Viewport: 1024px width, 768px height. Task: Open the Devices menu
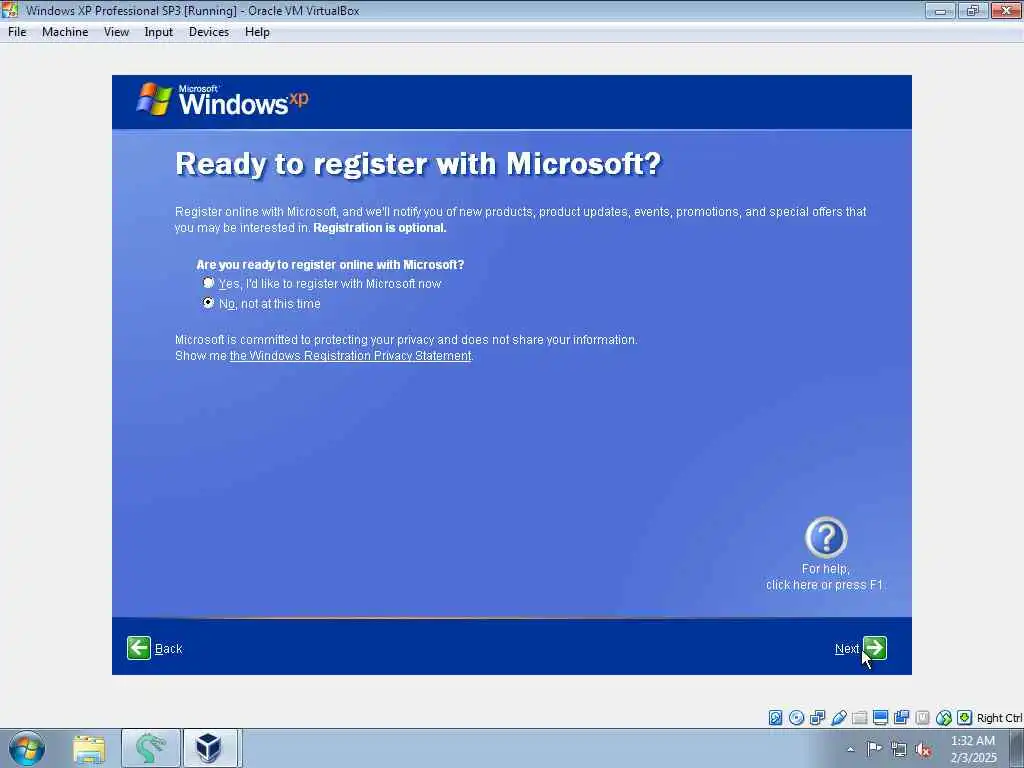point(209,32)
